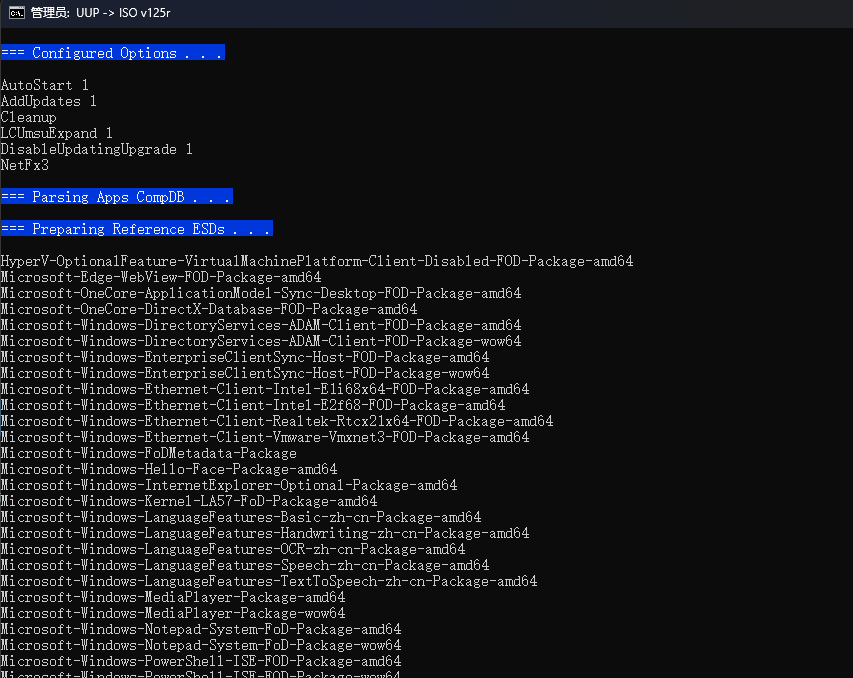Click the window title UUP -> ISO v125r

point(123,13)
